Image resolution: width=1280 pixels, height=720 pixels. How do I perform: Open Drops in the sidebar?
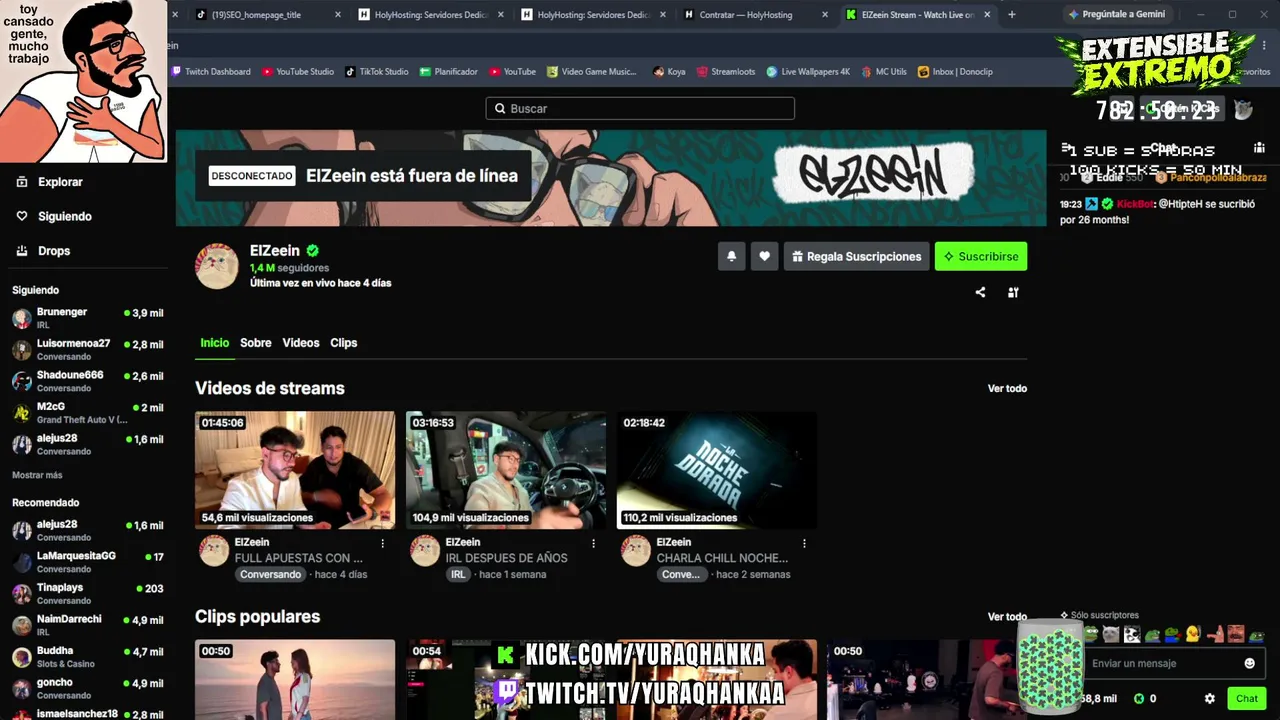(43, 251)
